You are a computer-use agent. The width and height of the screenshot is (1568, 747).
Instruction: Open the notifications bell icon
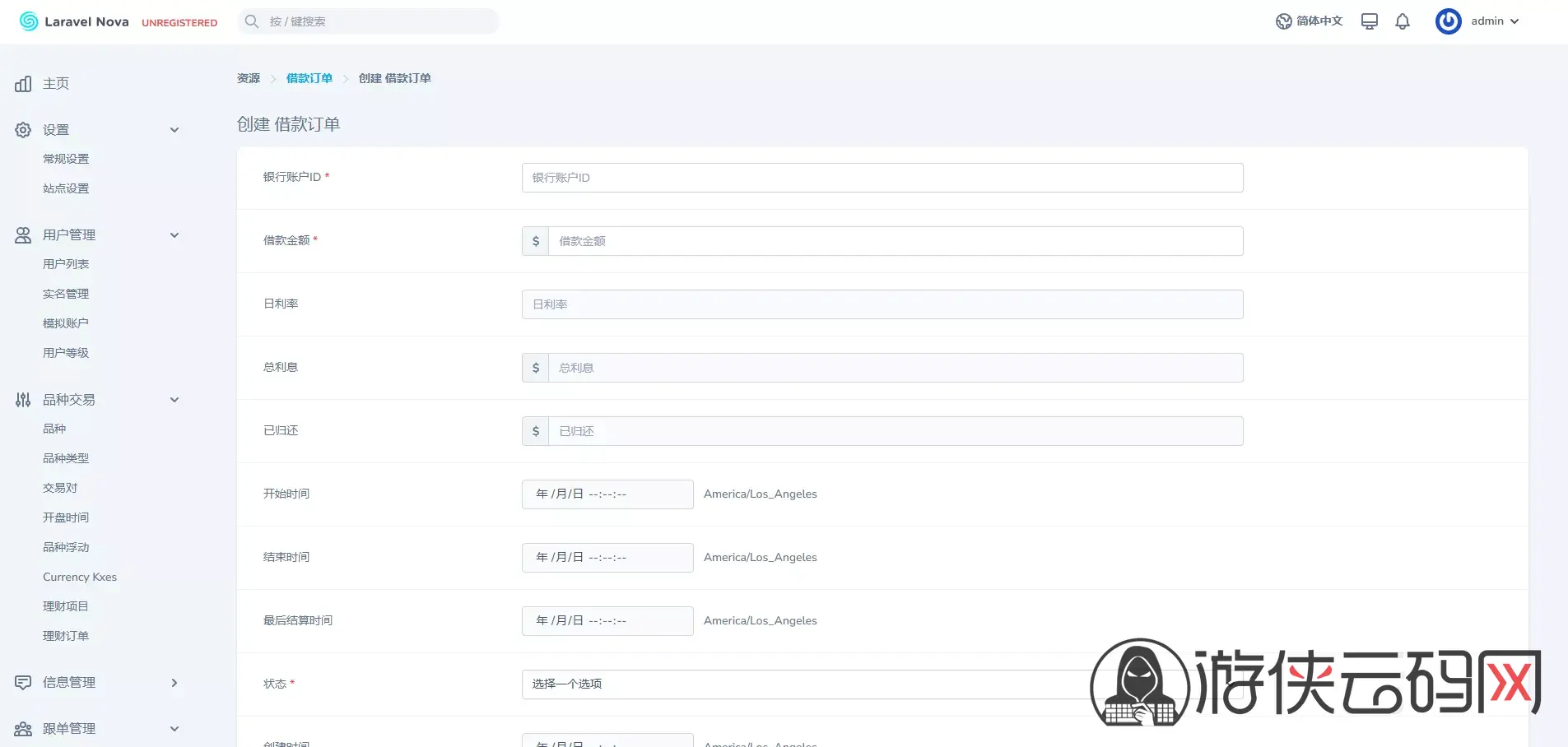tap(1403, 21)
